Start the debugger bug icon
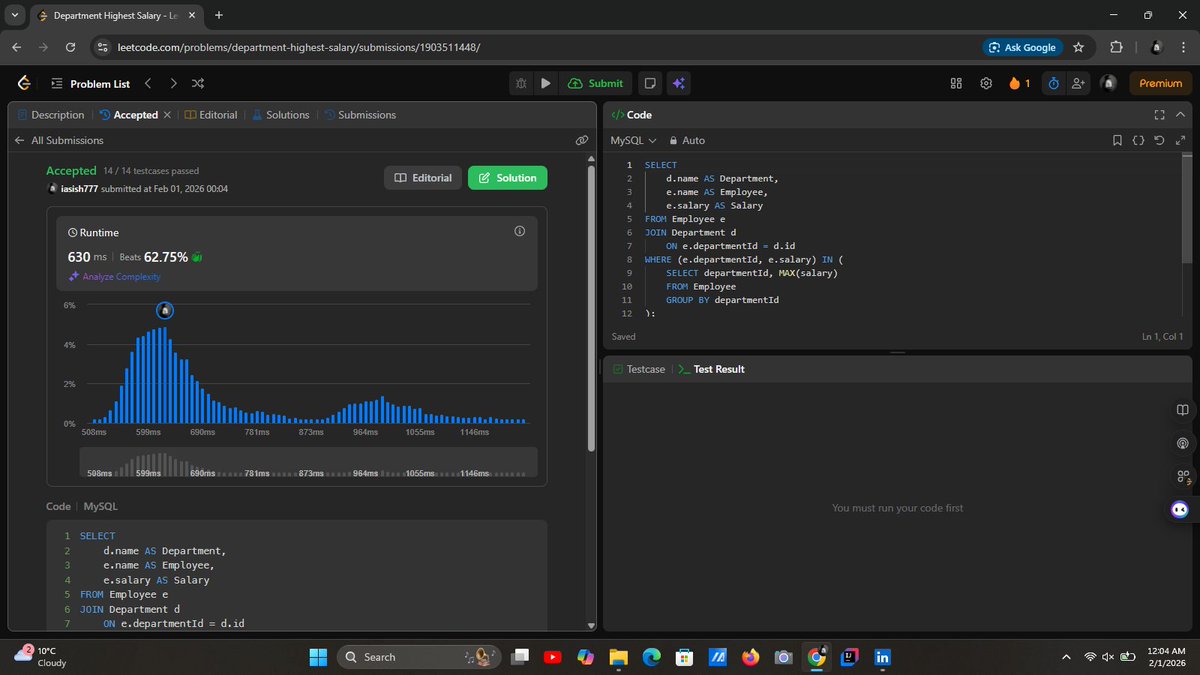The width and height of the screenshot is (1200, 675). pyautogui.click(x=521, y=84)
